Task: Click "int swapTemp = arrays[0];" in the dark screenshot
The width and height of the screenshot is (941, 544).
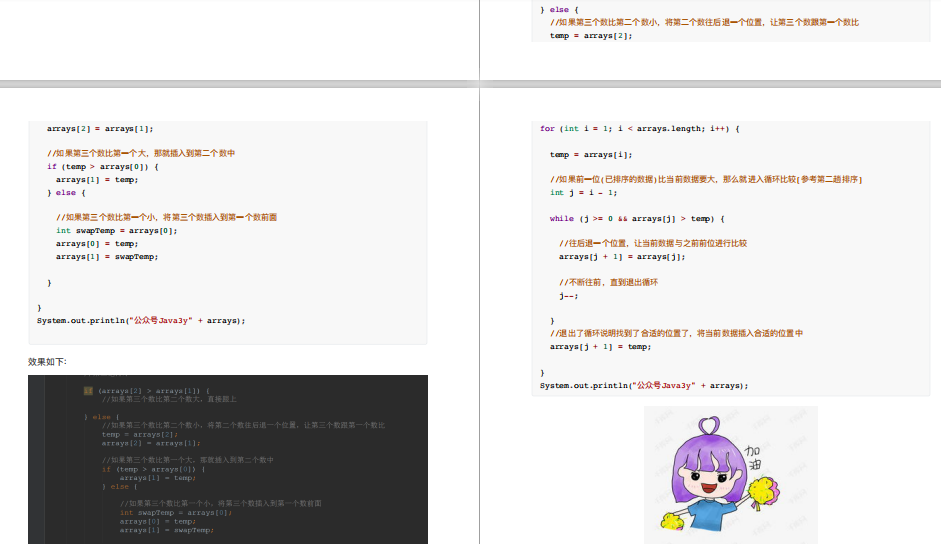Action: coord(176,513)
